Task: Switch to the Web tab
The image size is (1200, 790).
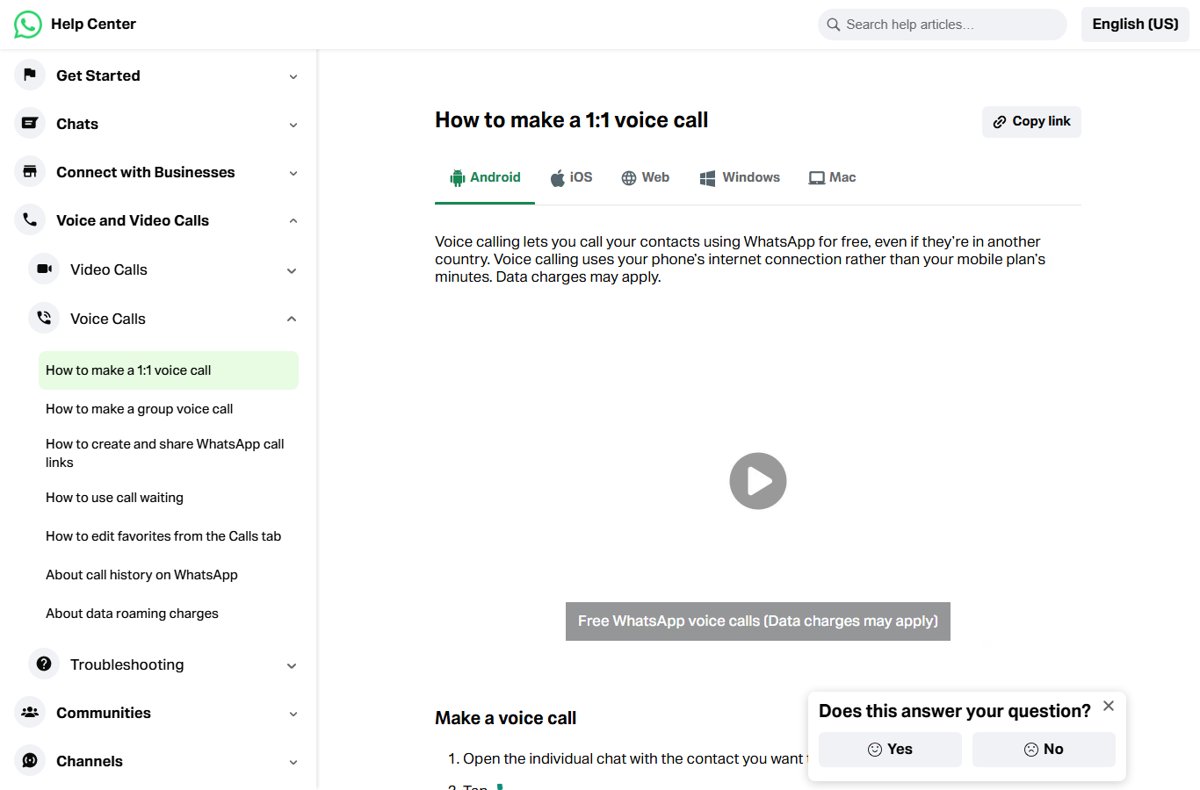Action: click(645, 178)
